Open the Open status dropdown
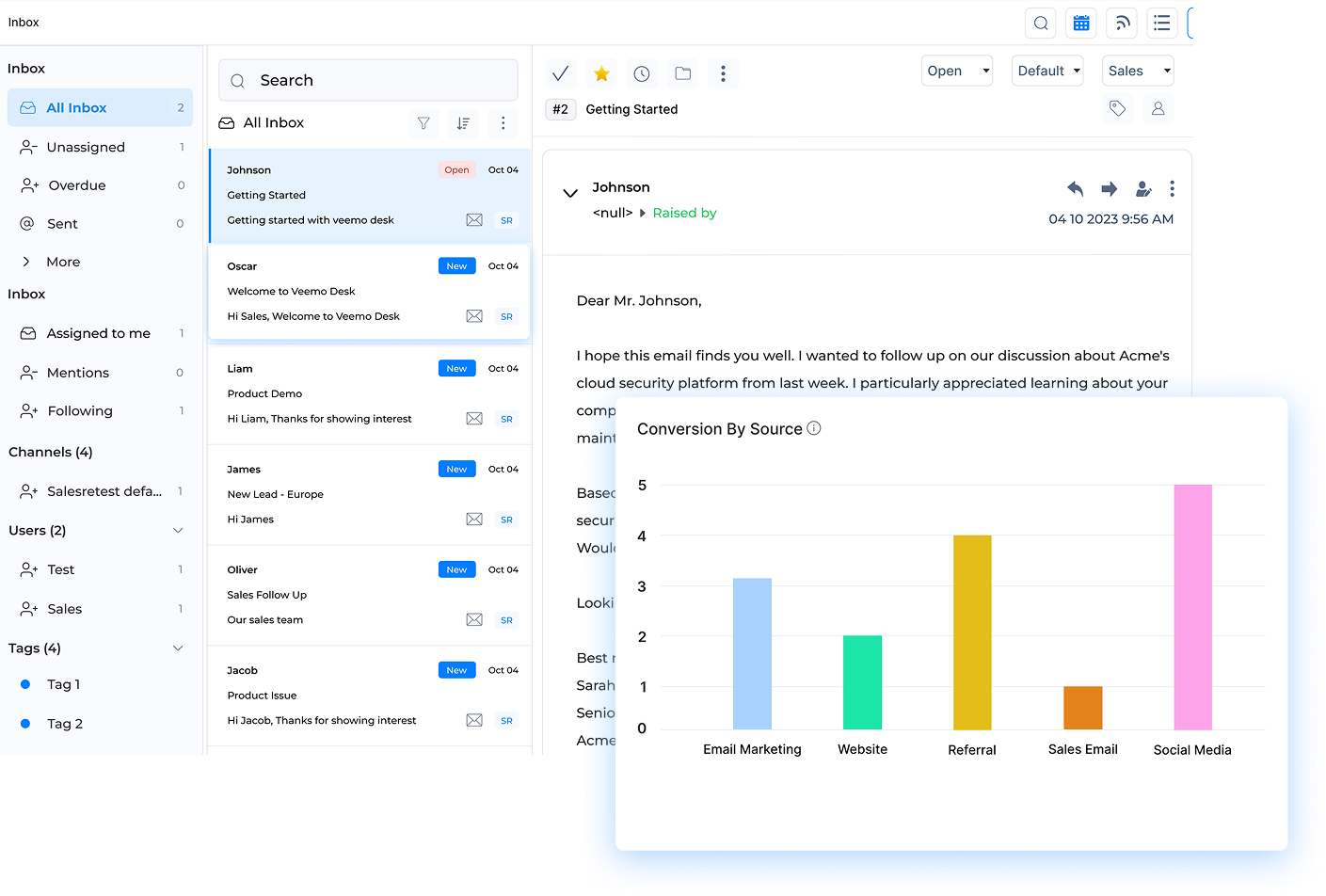Viewport: 1326px width, 896px height. coord(956,70)
